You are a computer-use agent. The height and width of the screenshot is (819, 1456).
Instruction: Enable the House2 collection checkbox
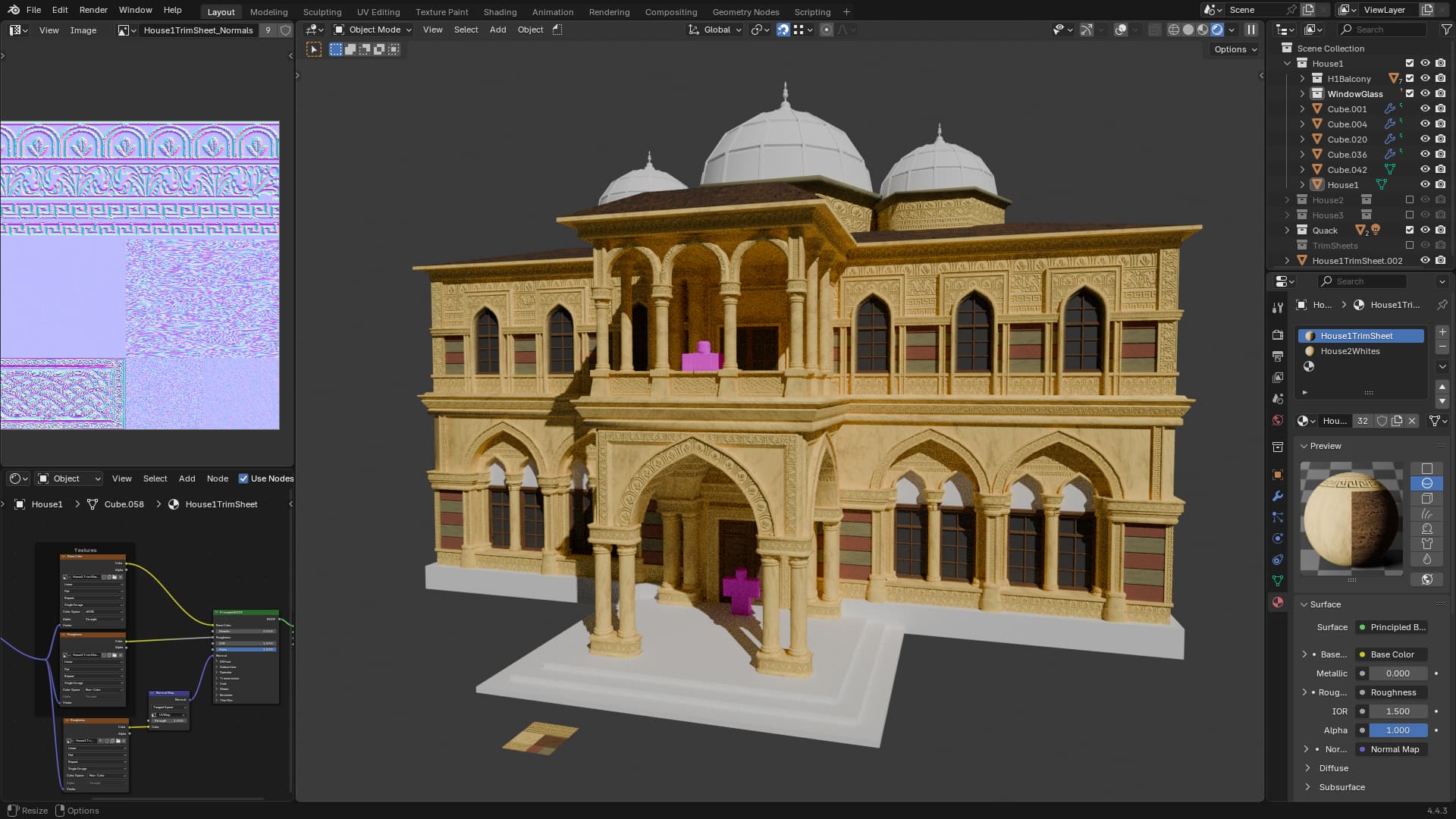point(1410,200)
